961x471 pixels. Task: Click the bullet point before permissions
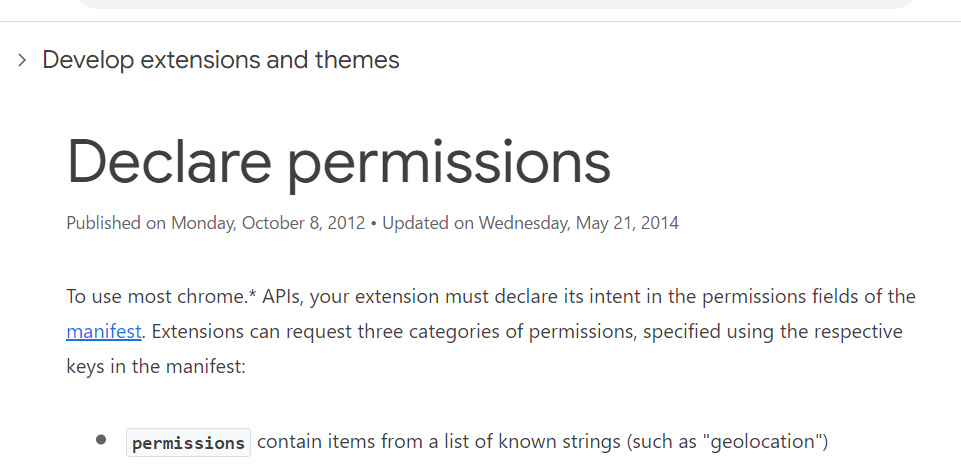tap(101, 440)
